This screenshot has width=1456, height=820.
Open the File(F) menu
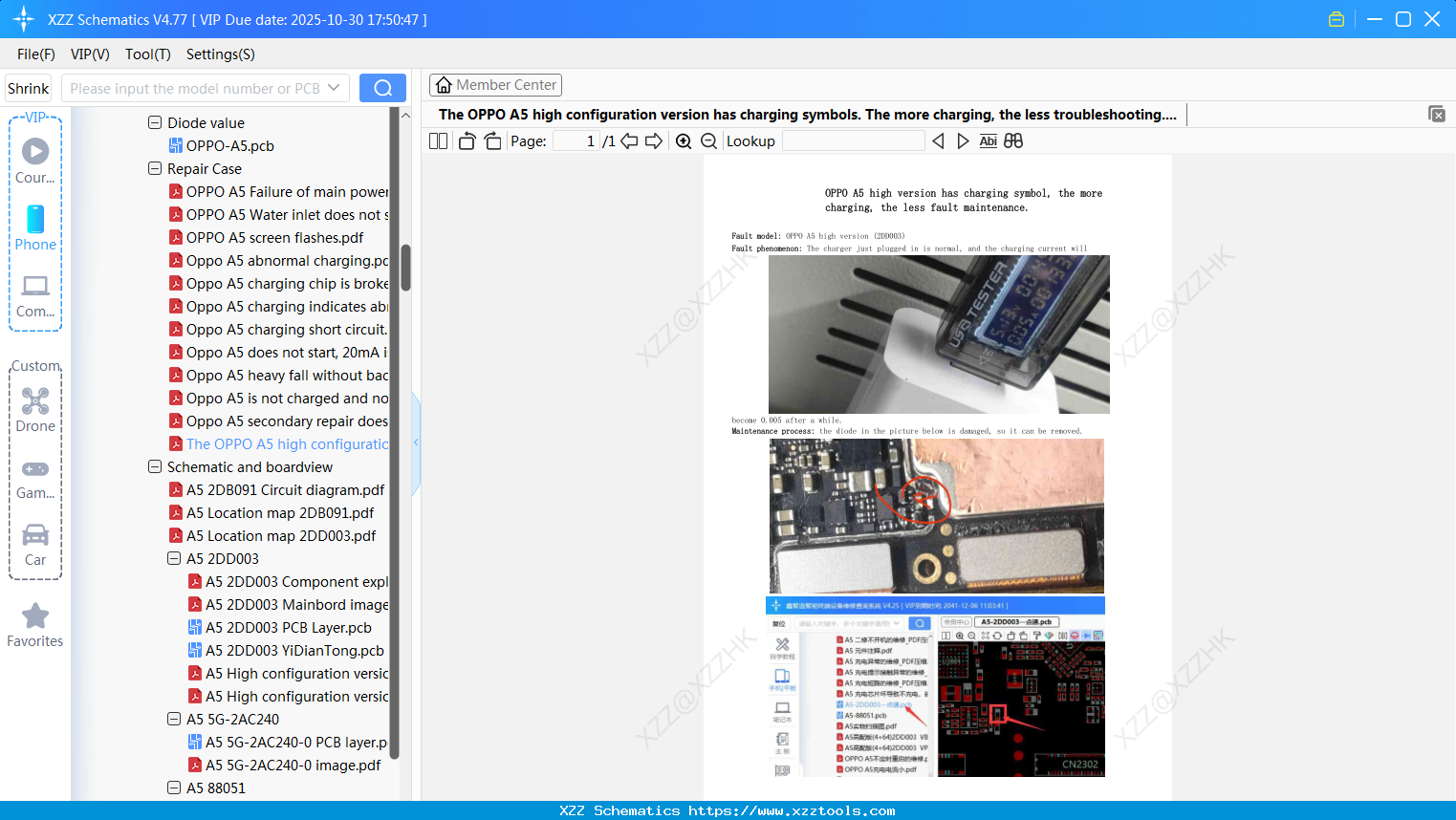pos(36,54)
